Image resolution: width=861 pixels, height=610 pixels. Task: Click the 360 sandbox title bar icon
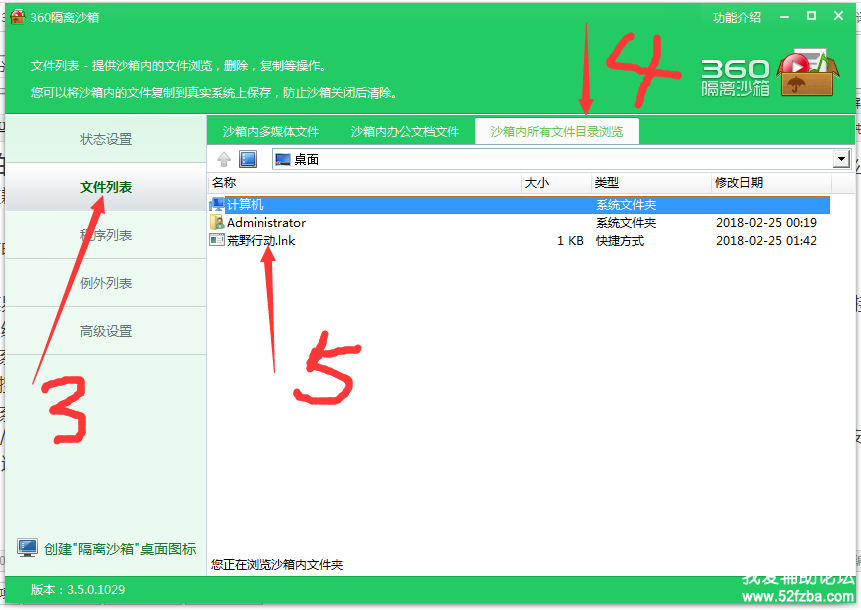click(18, 17)
